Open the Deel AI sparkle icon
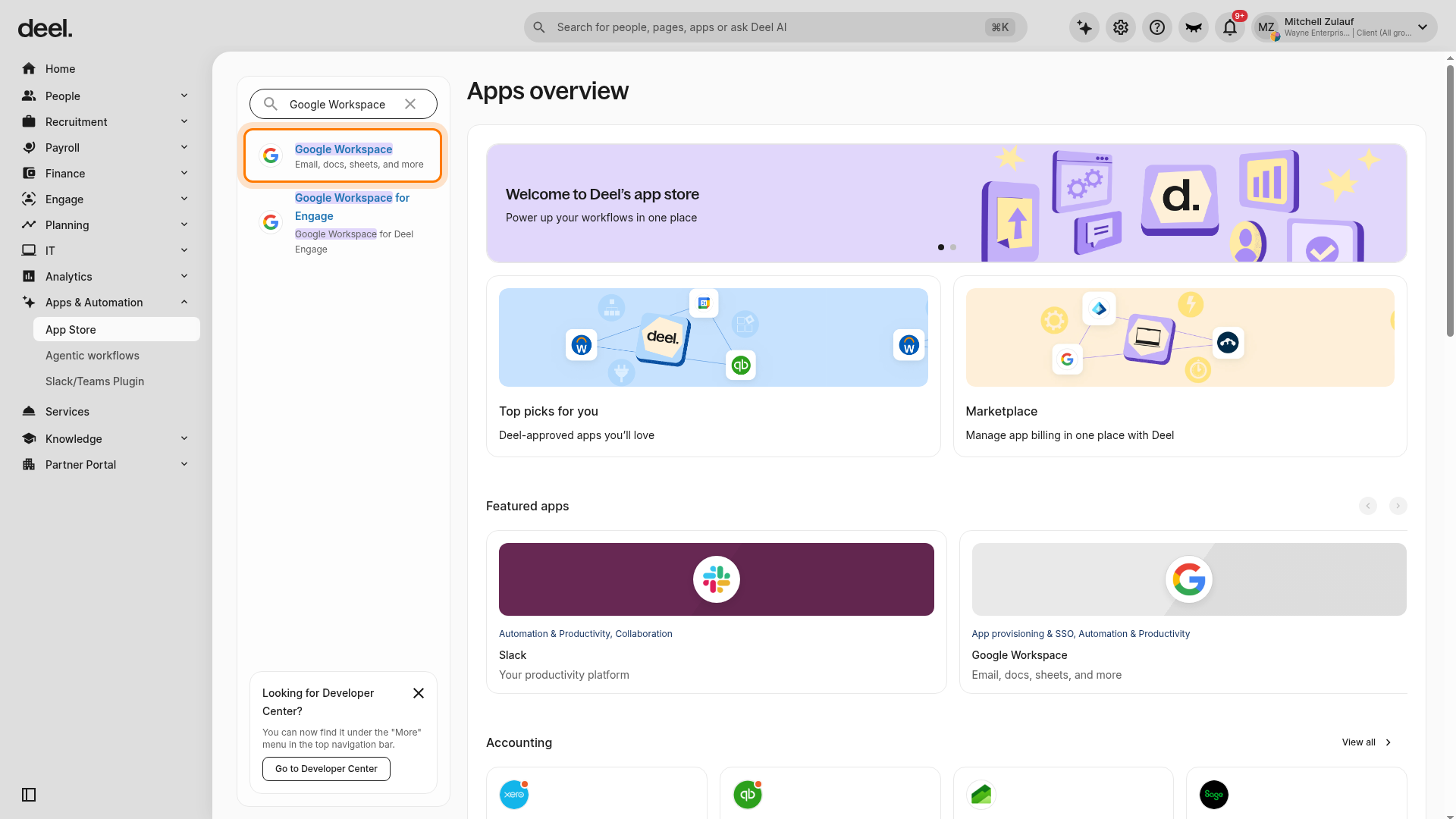1456x819 pixels. (1084, 27)
